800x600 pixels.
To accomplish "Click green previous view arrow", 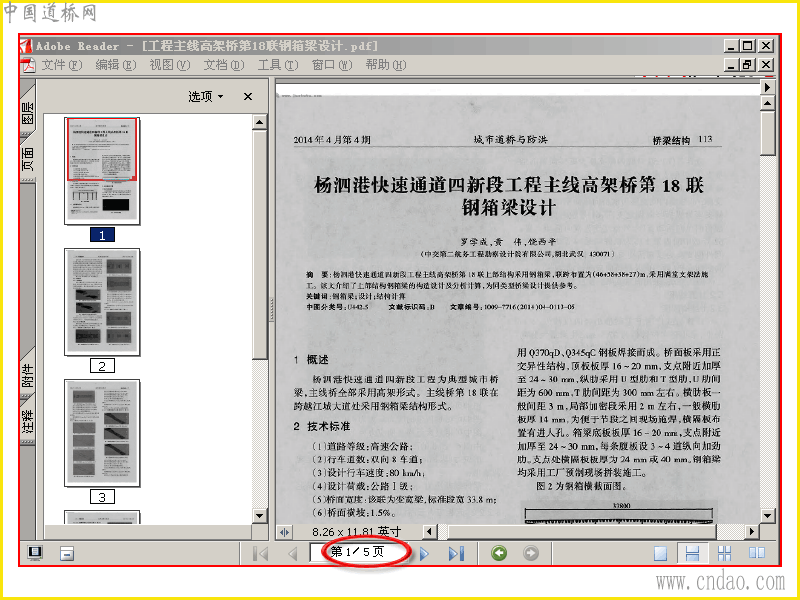I will [x=498, y=553].
